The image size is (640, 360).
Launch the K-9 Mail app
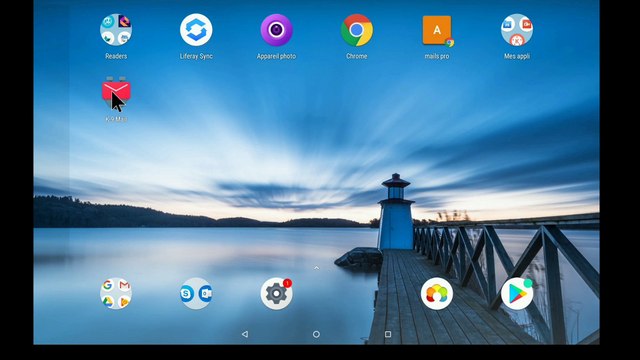pyautogui.click(x=116, y=92)
